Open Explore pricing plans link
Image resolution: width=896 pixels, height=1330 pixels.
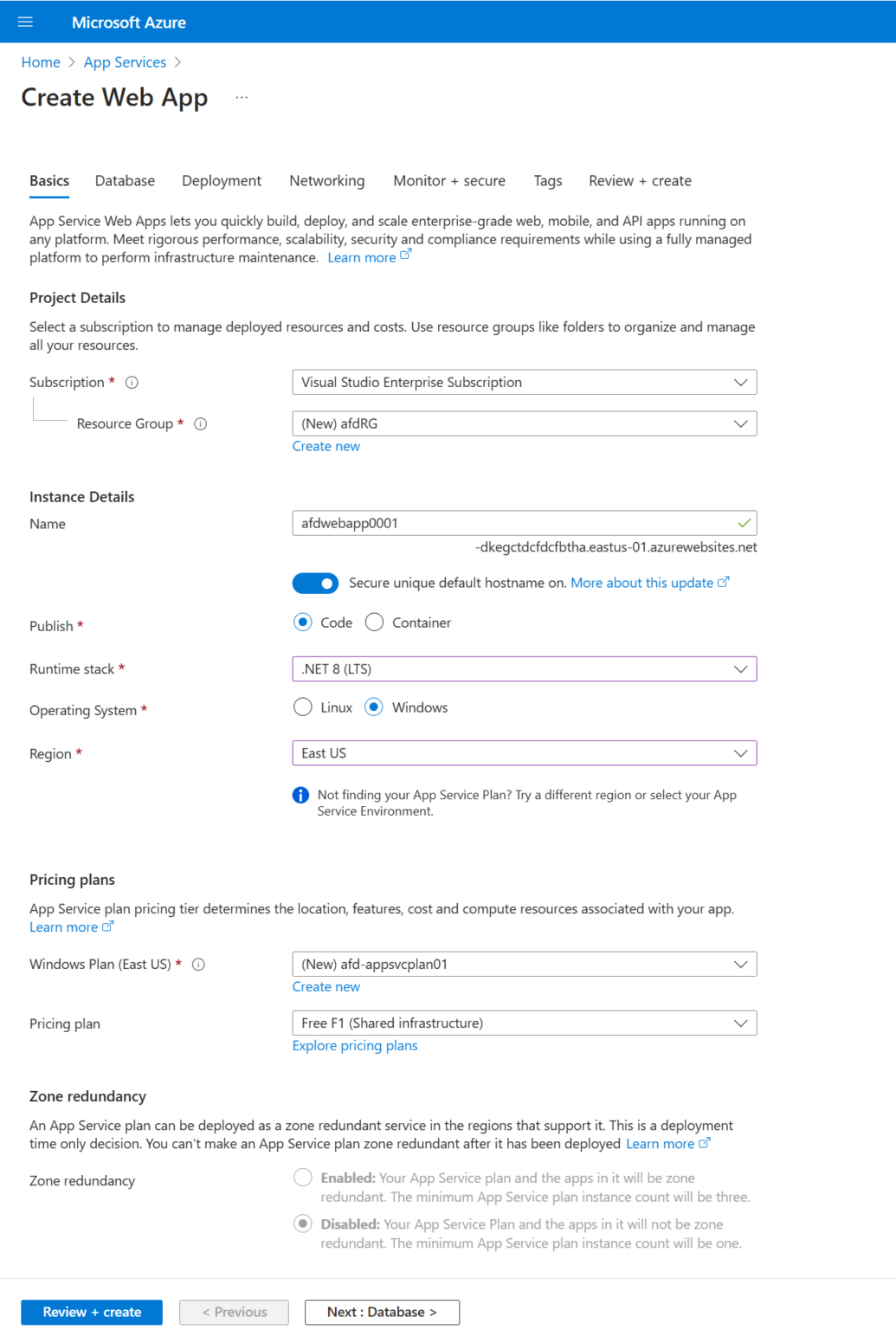tap(355, 1045)
